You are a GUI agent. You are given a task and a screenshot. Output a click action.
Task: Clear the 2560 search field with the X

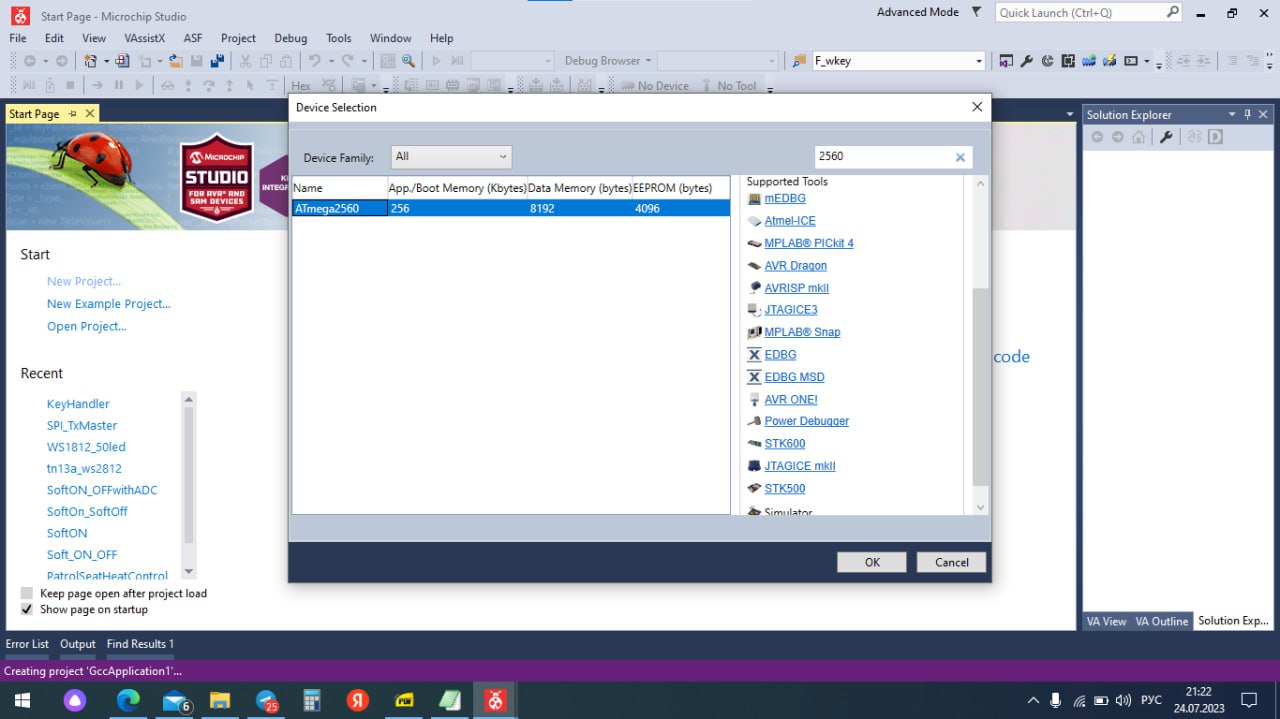[x=960, y=157]
